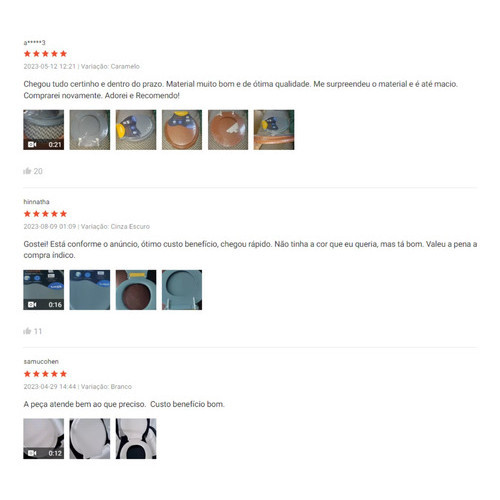Open photo of gray seat on brown toilet
Screen dimensions: 500x500
click(136, 290)
